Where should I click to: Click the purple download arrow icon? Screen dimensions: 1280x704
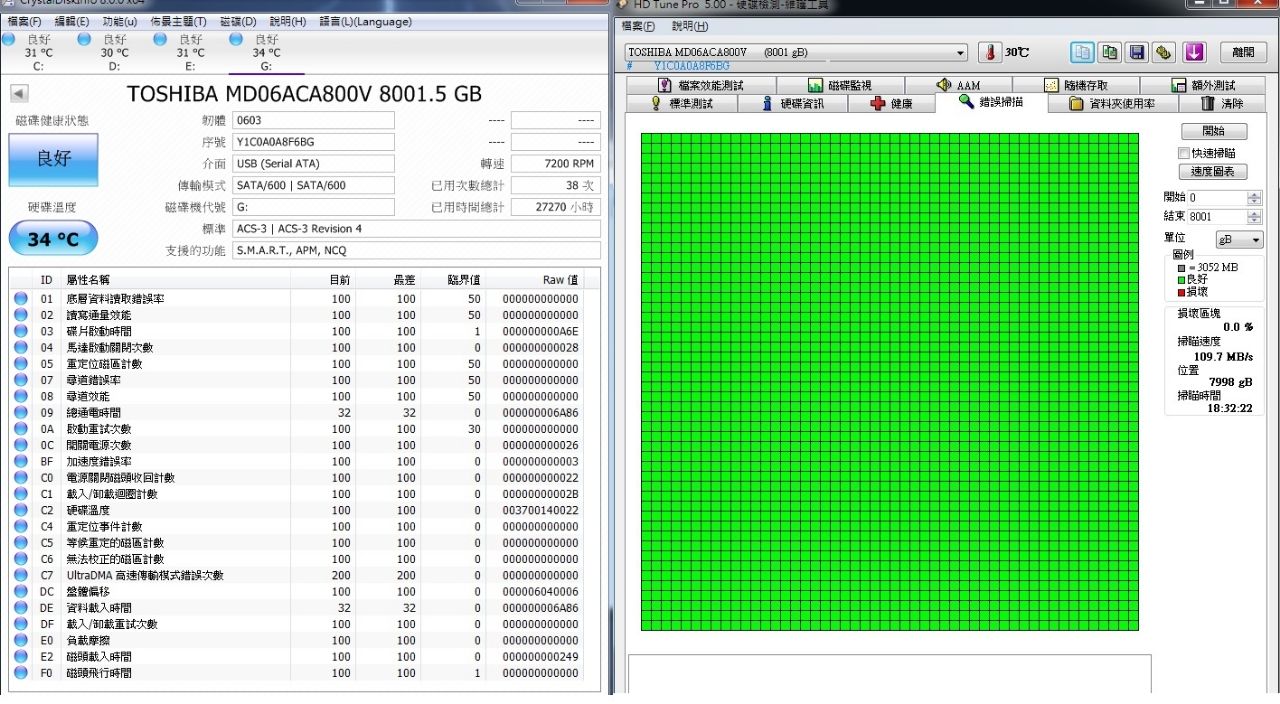tap(1193, 52)
